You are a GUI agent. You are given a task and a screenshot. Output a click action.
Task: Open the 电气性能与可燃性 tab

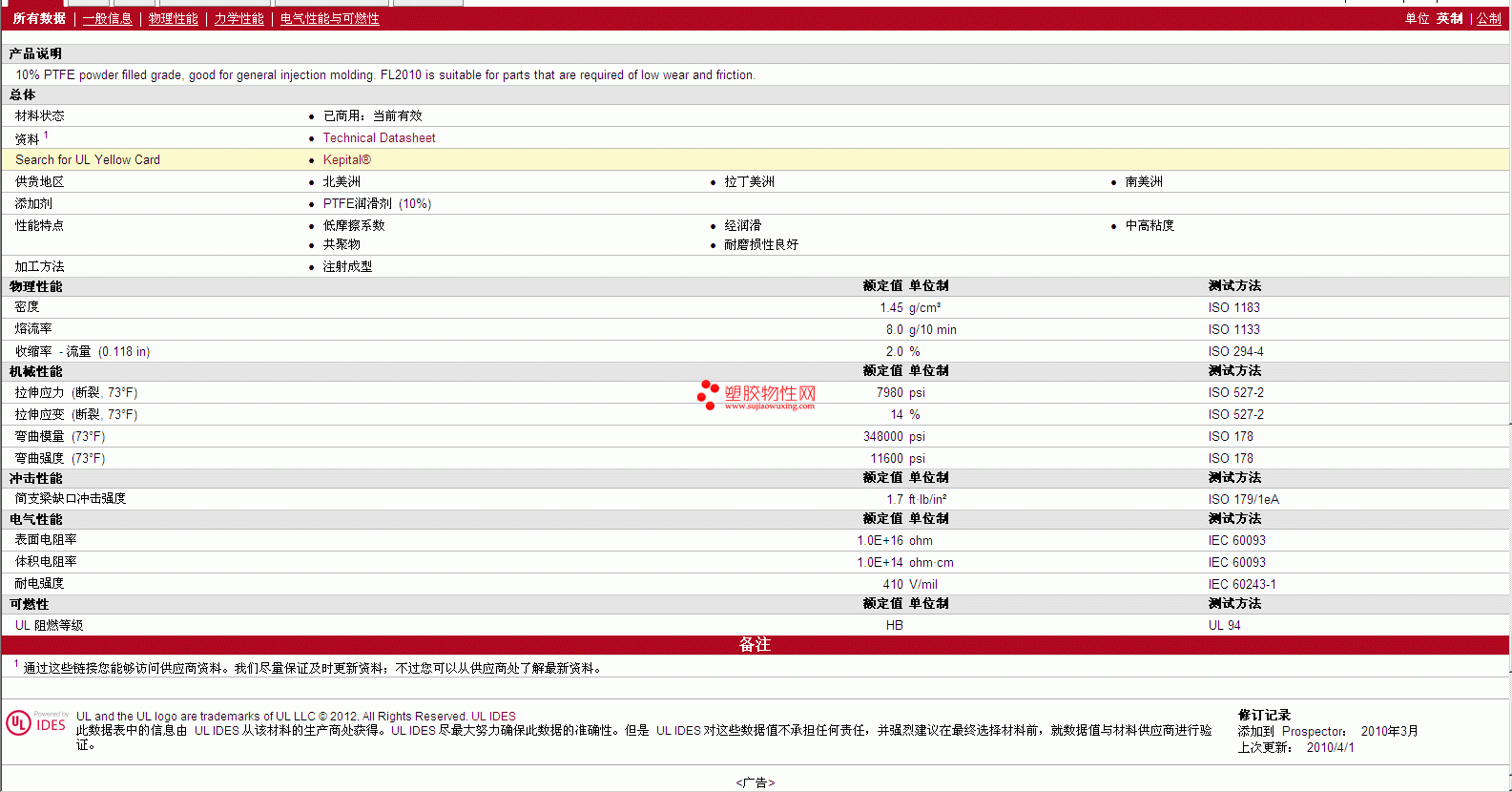(x=329, y=18)
